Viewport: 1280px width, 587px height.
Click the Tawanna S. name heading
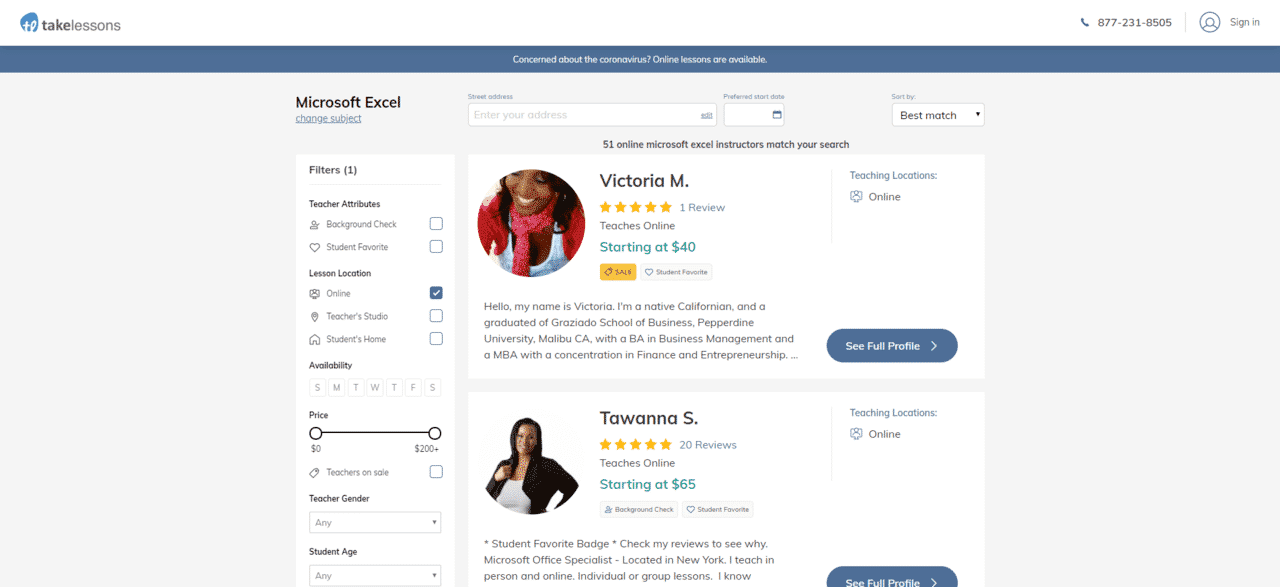649,418
